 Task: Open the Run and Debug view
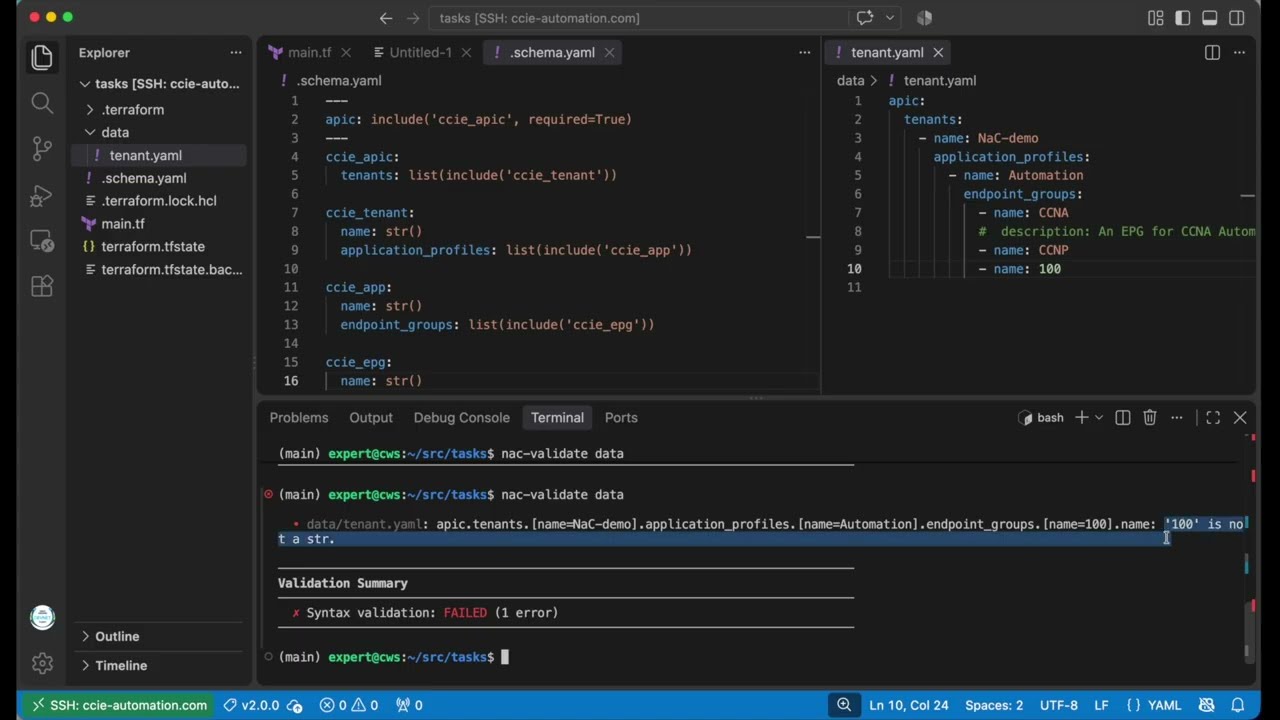[x=42, y=194]
